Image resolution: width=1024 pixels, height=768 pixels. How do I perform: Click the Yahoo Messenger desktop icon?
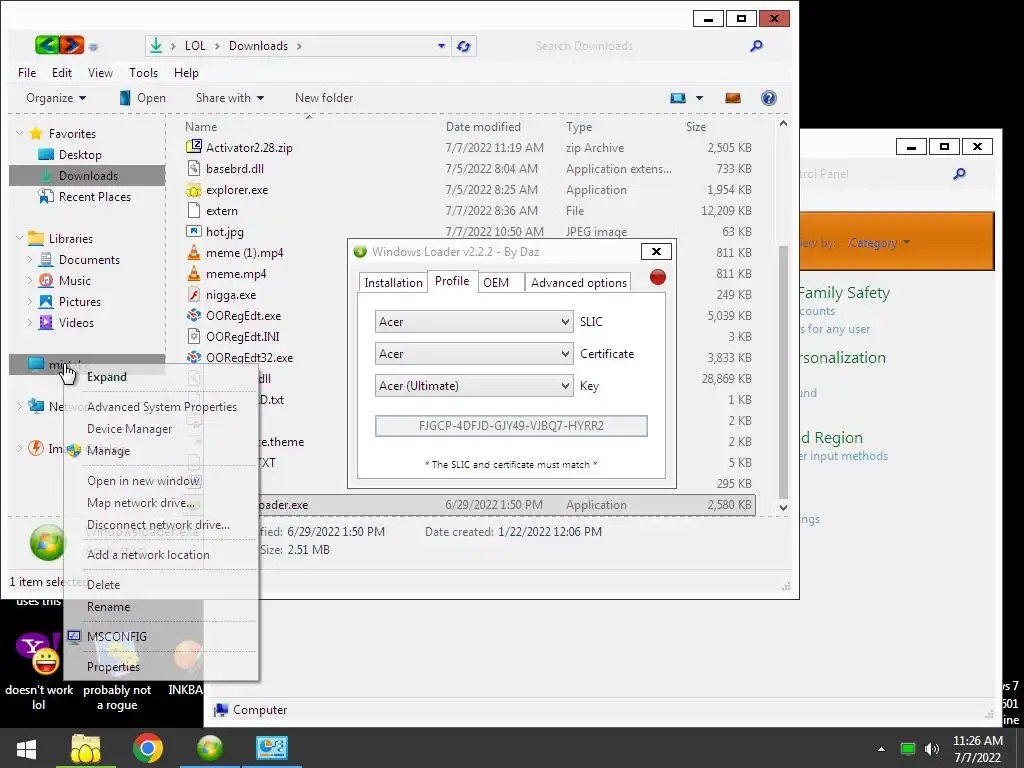click(38, 654)
